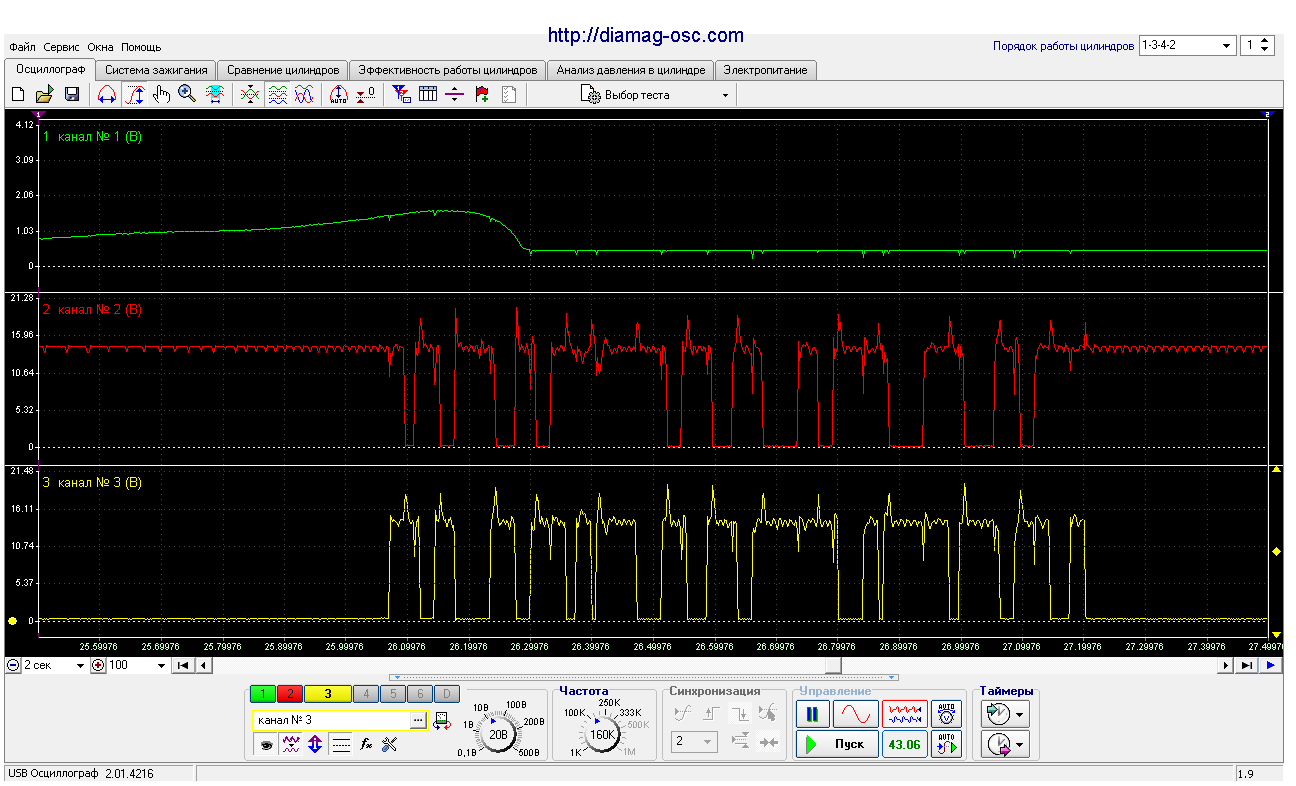Switch to Электропитание tab

point(766,70)
